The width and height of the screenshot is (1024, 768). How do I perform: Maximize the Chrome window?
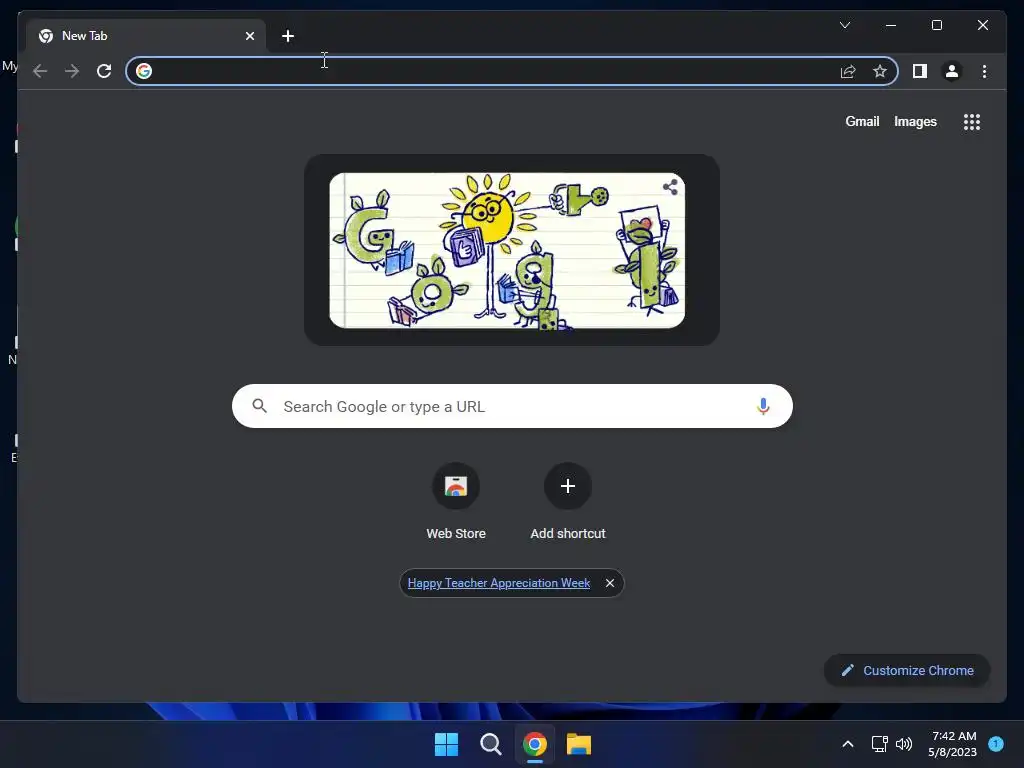tap(936, 25)
